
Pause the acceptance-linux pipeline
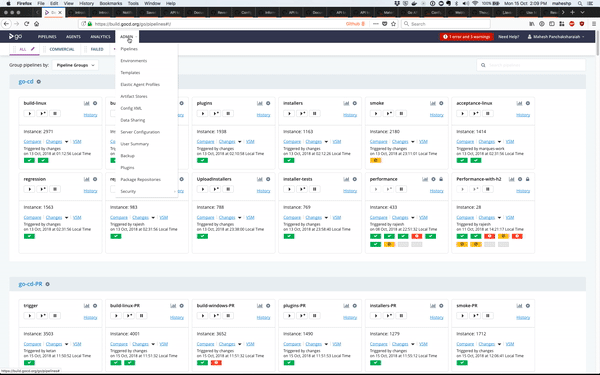[488, 114]
